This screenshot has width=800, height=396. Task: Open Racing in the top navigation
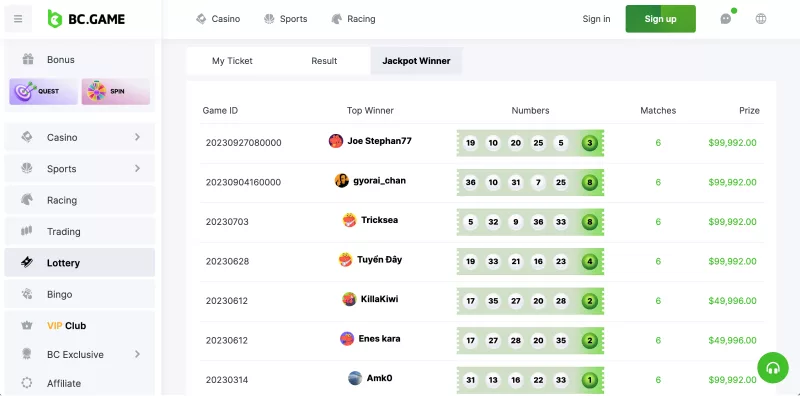point(354,19)
